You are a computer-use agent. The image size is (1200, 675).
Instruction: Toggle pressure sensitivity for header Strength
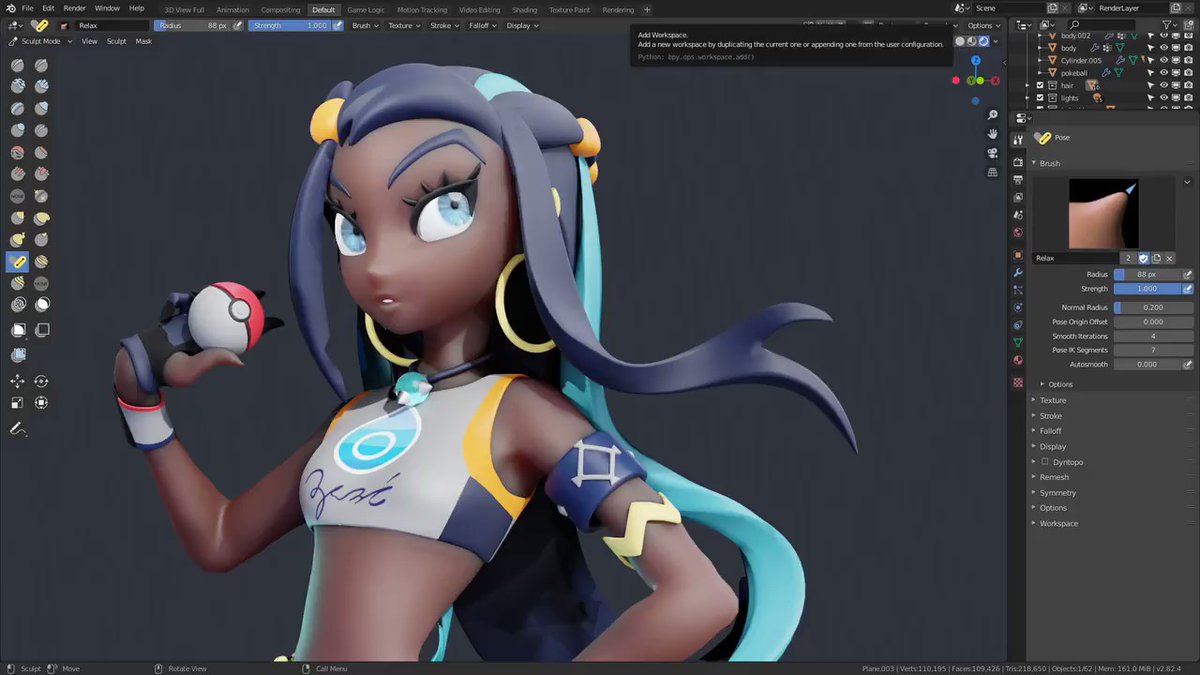tap(338, 25)
